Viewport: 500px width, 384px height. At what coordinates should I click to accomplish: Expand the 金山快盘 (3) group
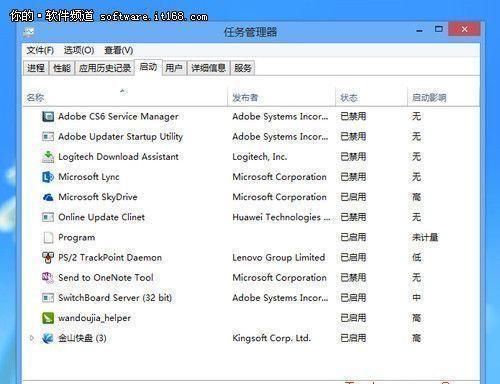tap(32, 338)
